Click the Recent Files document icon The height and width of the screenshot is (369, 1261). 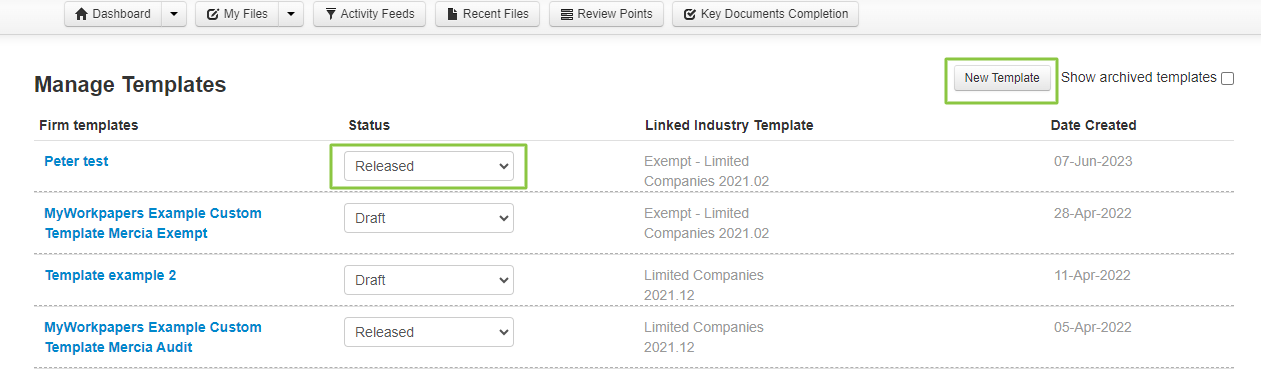(452, 14)
